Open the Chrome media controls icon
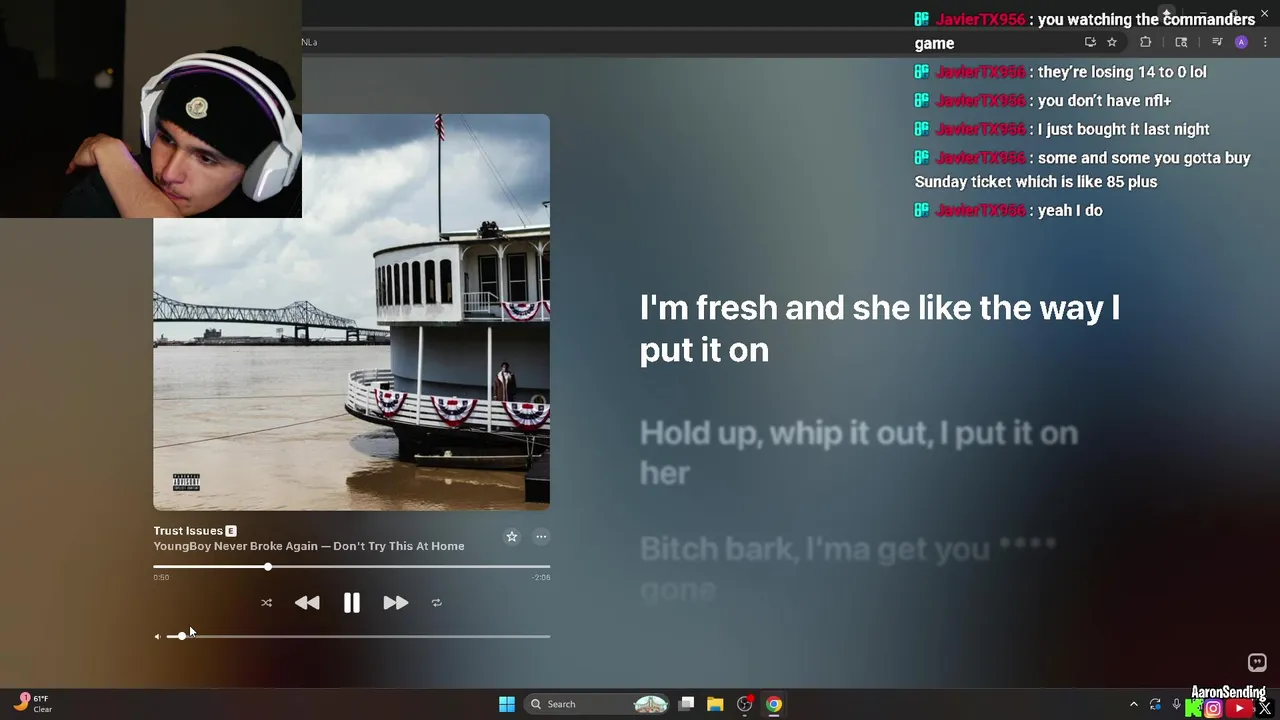This screenshot has height=720, width=1280. (1217, 42)
